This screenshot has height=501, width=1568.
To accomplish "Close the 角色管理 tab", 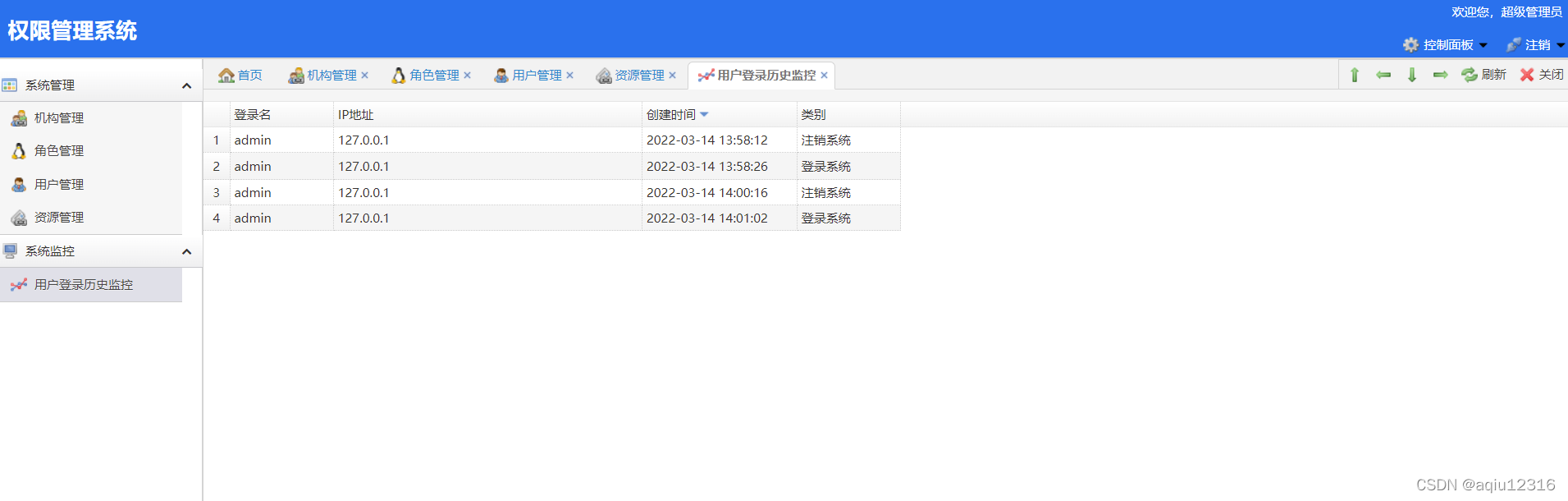I will coord(468,76).
